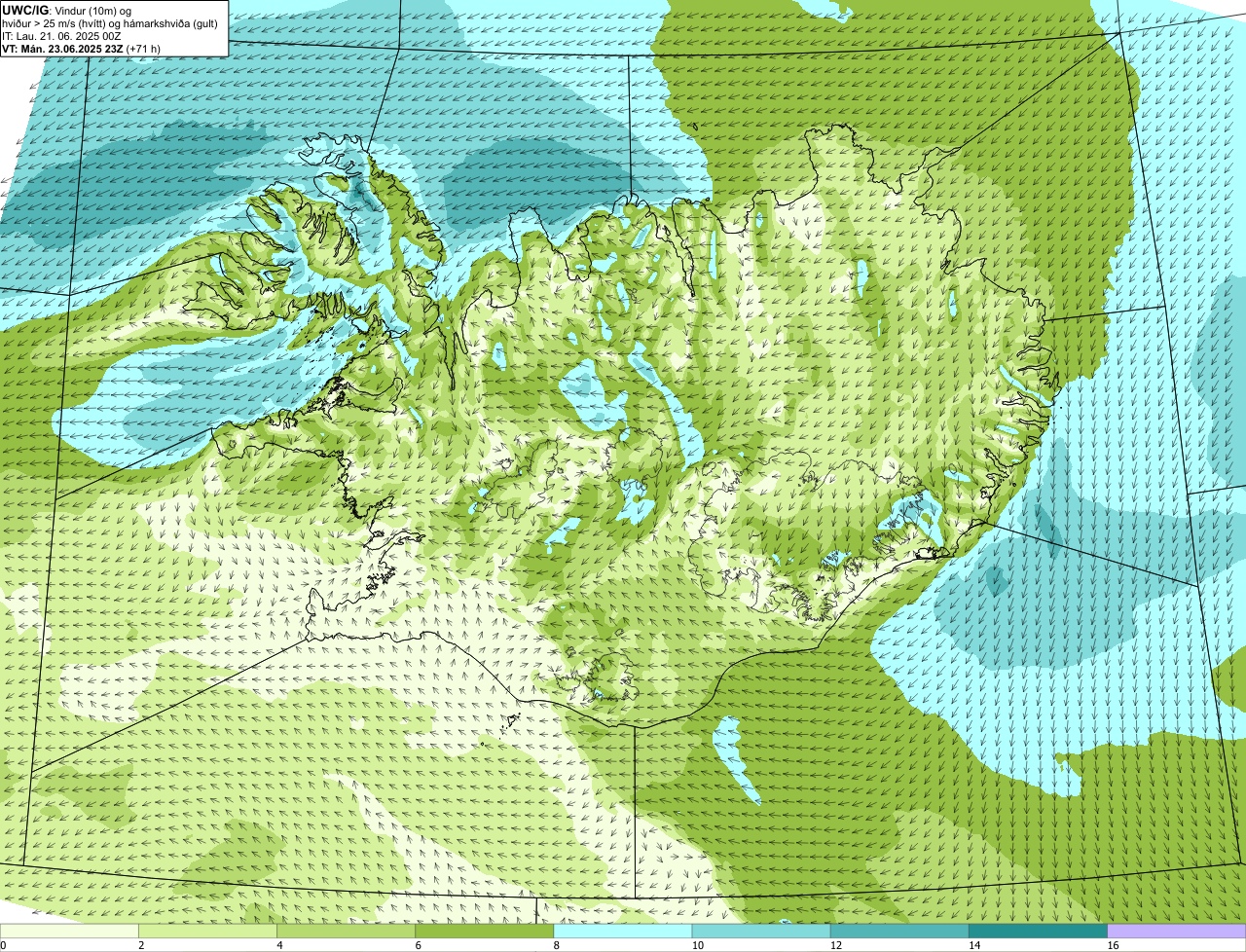Click the '2' label on the color scale
1246x952 pixels.
click(141, 945)
